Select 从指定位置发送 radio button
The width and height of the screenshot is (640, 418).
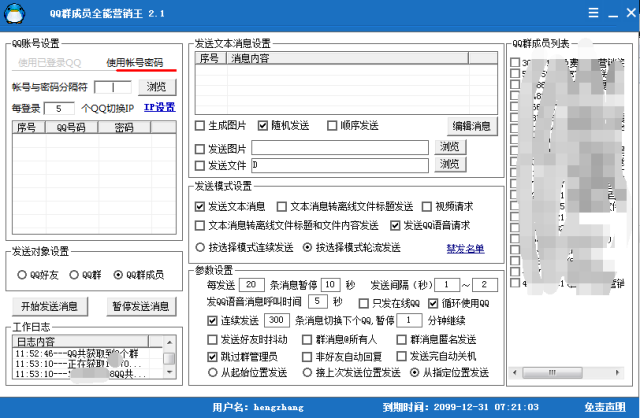414,372
